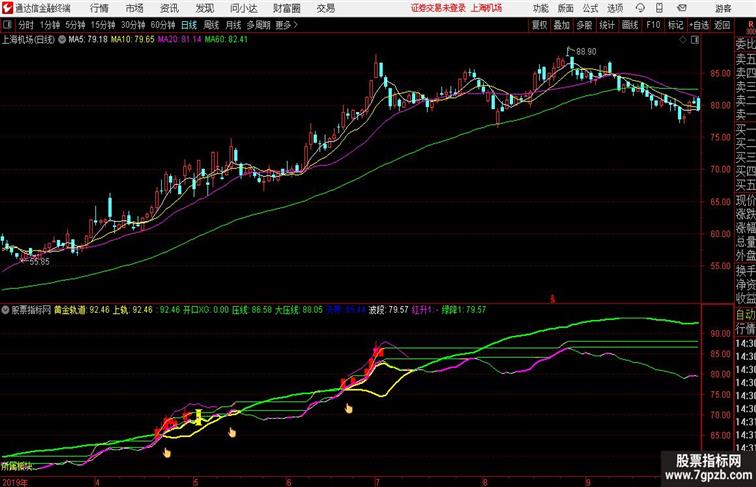
Task: Click the hand pointer marker before month 7
Action: click(x=348, y=408)
